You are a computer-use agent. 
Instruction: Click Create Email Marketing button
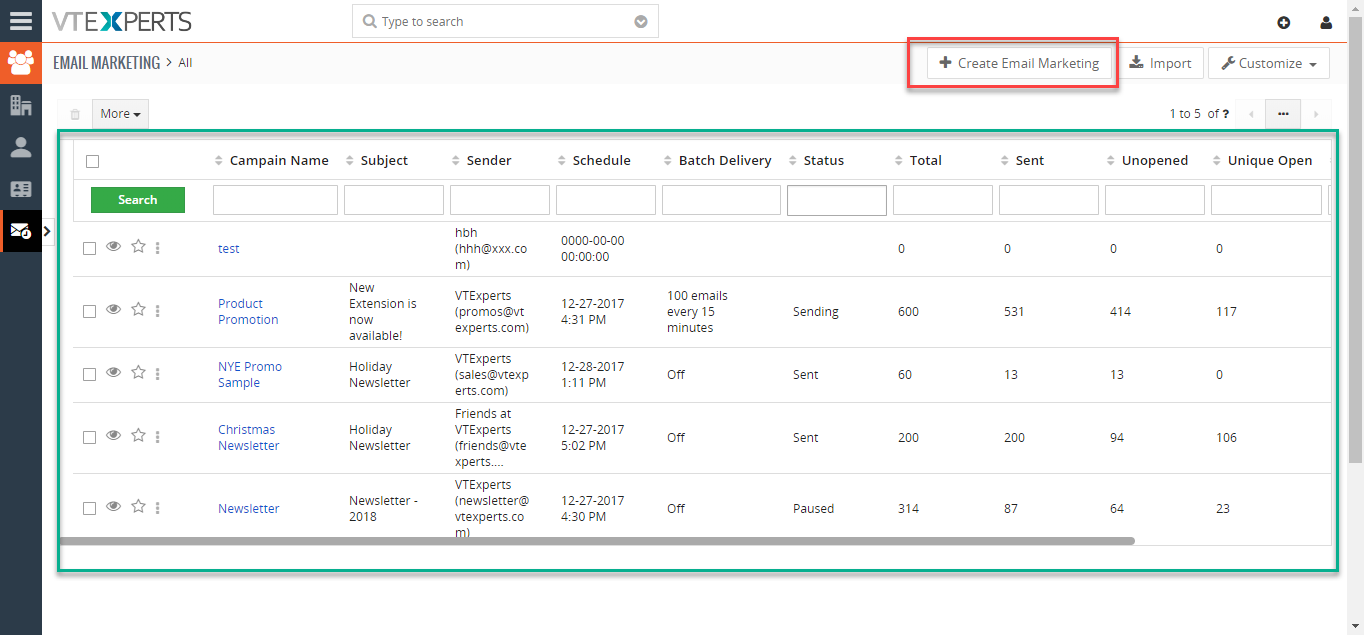click(1019, 63)
